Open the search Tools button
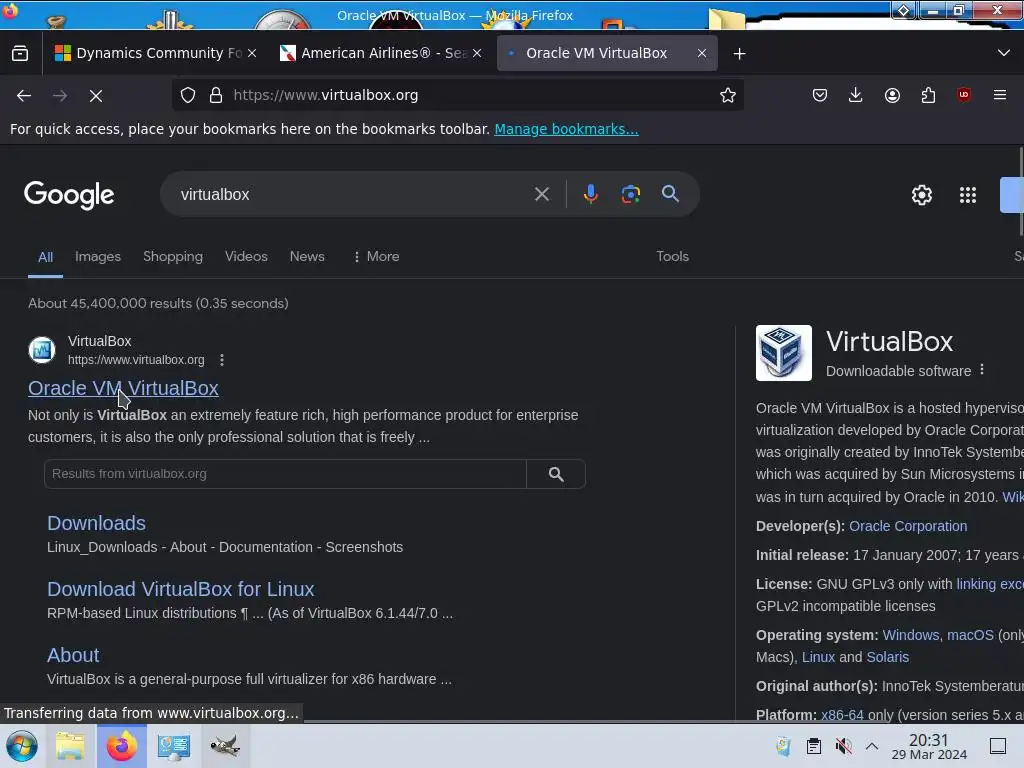 [x=673, y=257]
